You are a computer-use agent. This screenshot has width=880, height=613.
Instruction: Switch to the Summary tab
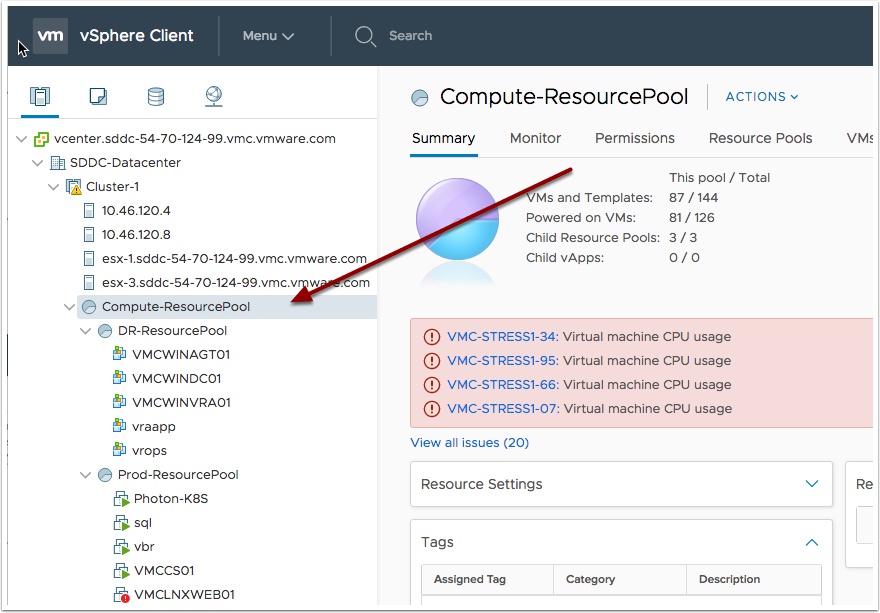pyautogui.click(x=443, y=139)
